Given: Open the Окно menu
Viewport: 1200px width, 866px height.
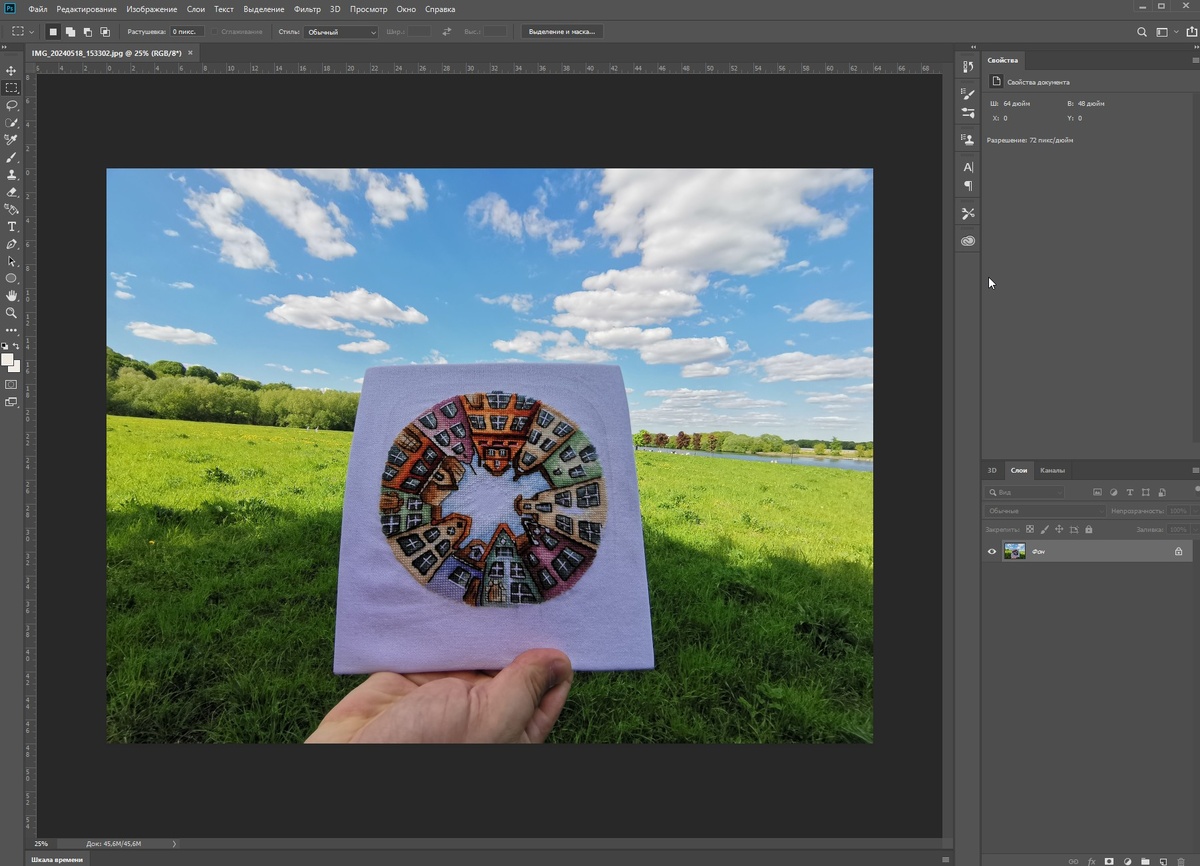Looking at the screenshot, I should tap(406, 9).
